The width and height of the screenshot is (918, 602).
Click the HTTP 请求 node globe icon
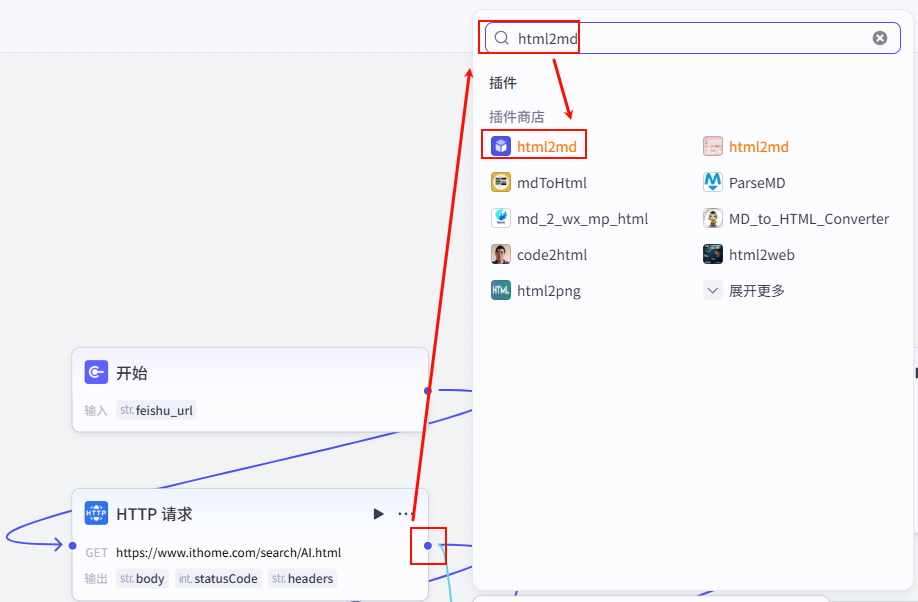[97, 514]
